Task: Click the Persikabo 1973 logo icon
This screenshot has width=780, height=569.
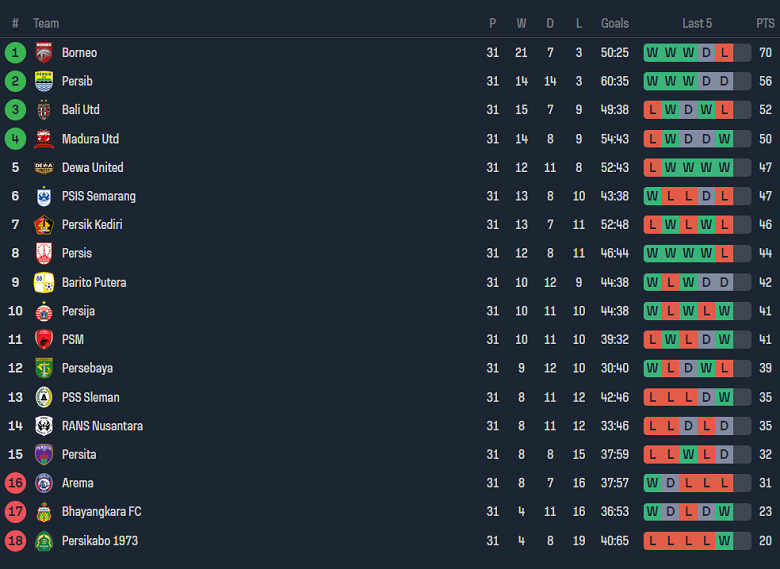Action: 43,541
